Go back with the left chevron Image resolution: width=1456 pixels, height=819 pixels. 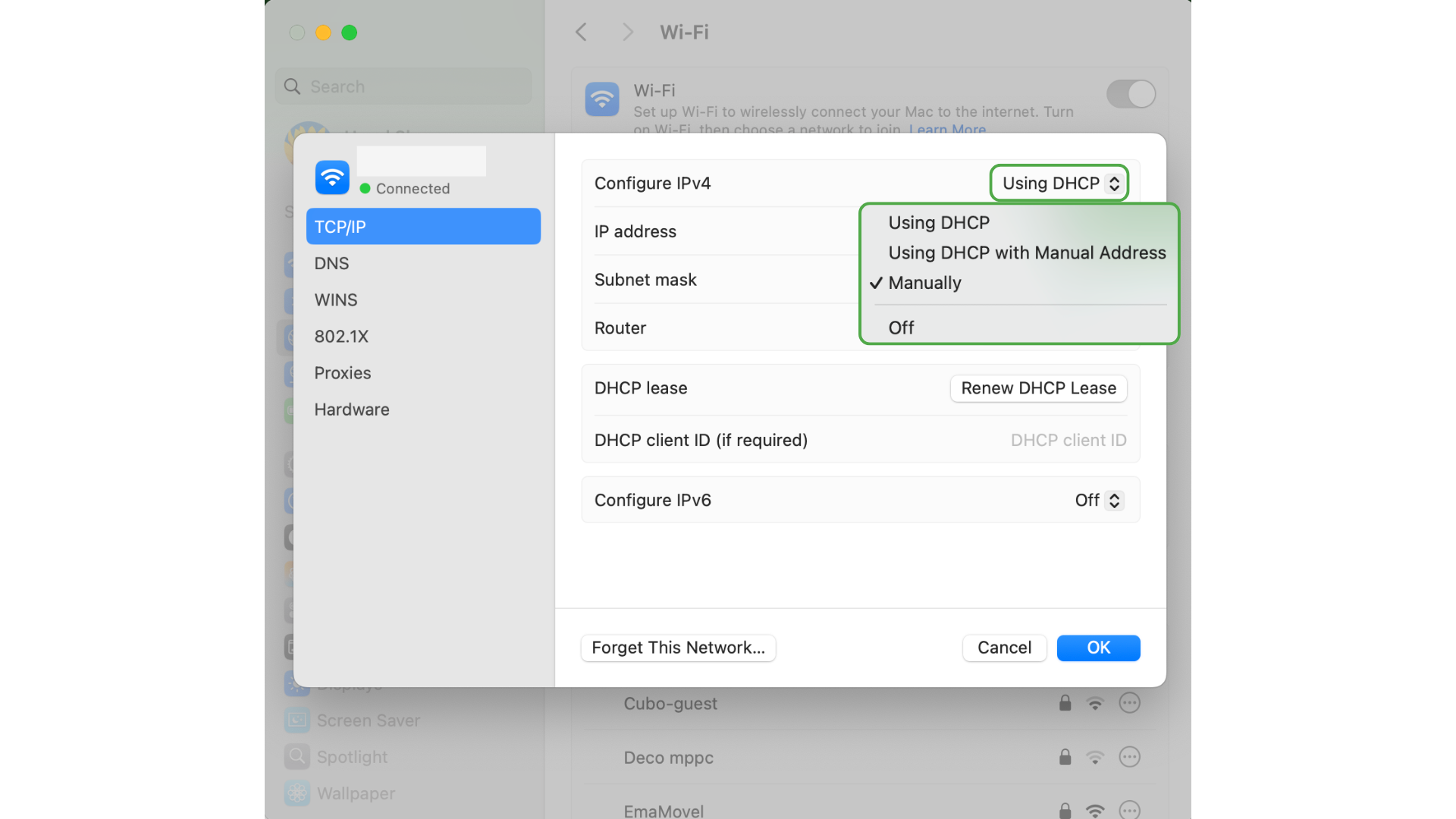(581, 32)
